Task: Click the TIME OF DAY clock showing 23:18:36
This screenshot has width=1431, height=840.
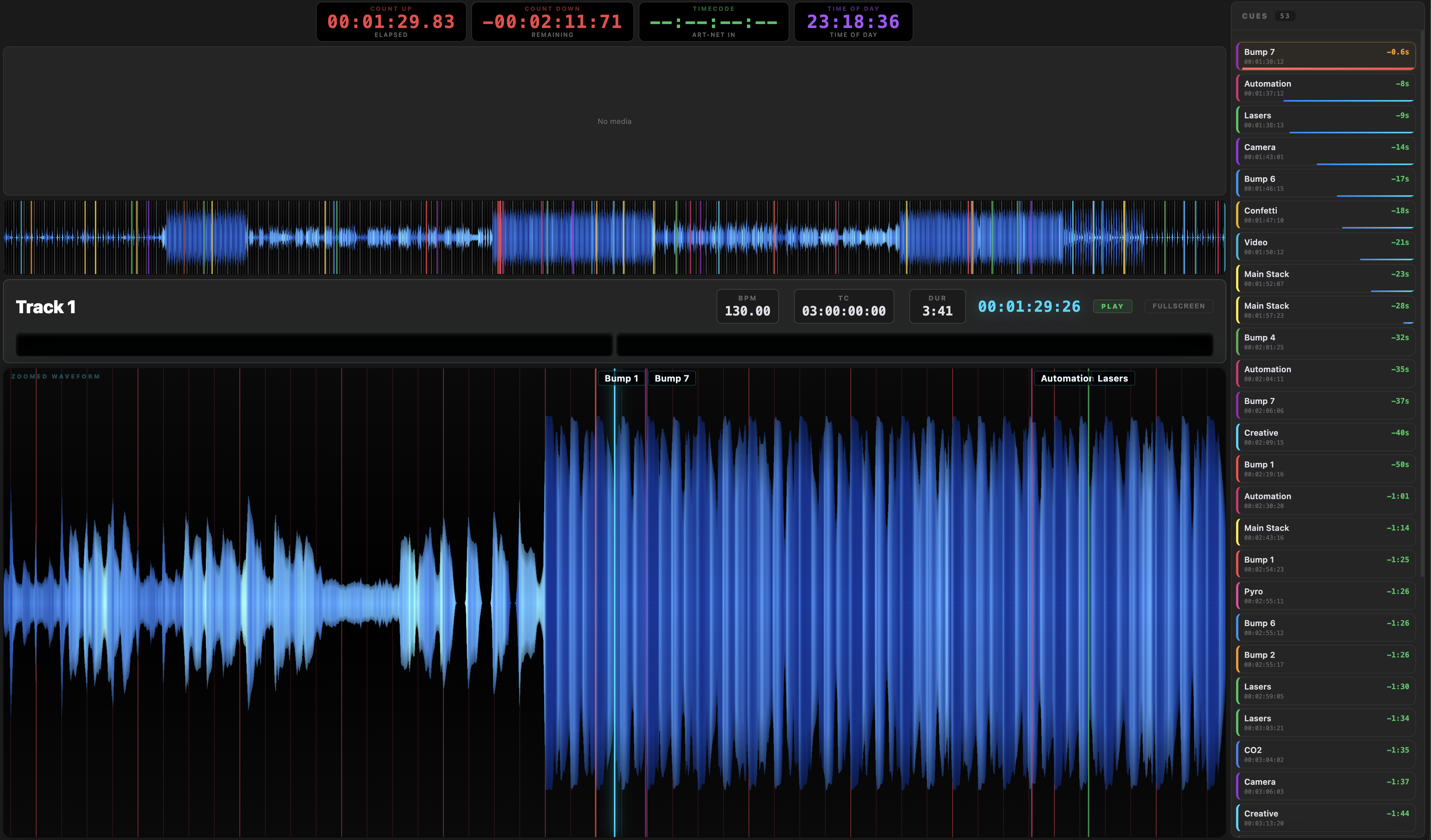Action: (853, 22)
